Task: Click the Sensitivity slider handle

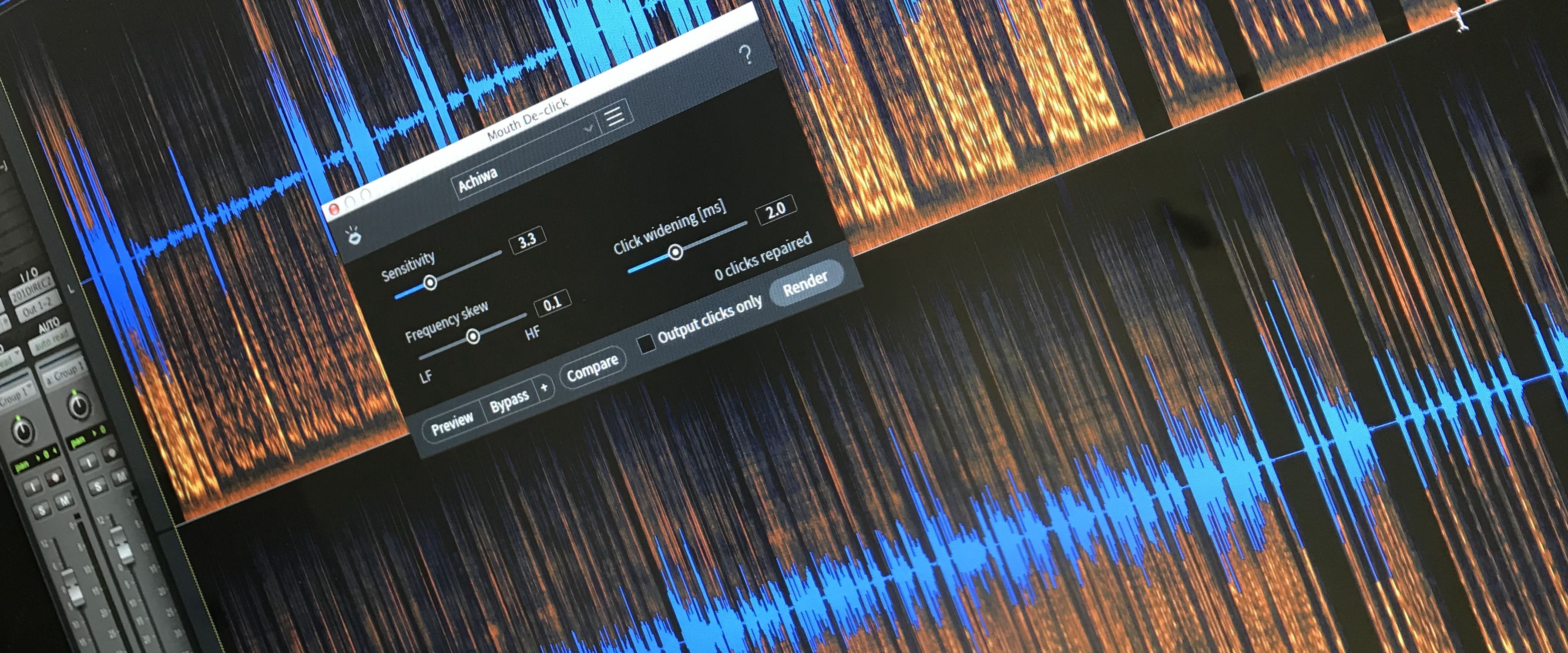Action: pyautogui.click(x=430, y=283)
